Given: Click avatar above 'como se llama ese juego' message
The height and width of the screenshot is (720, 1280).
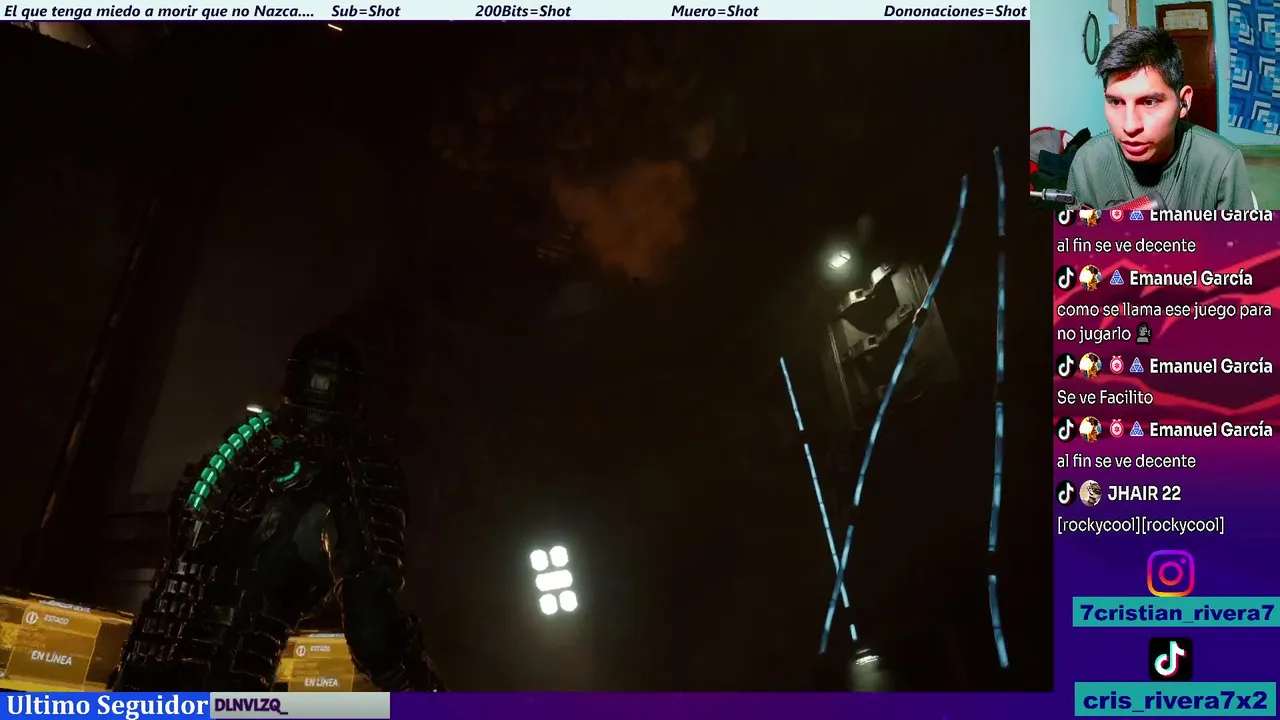Looking at the screenshot, I should click(x=1090, y=278).
